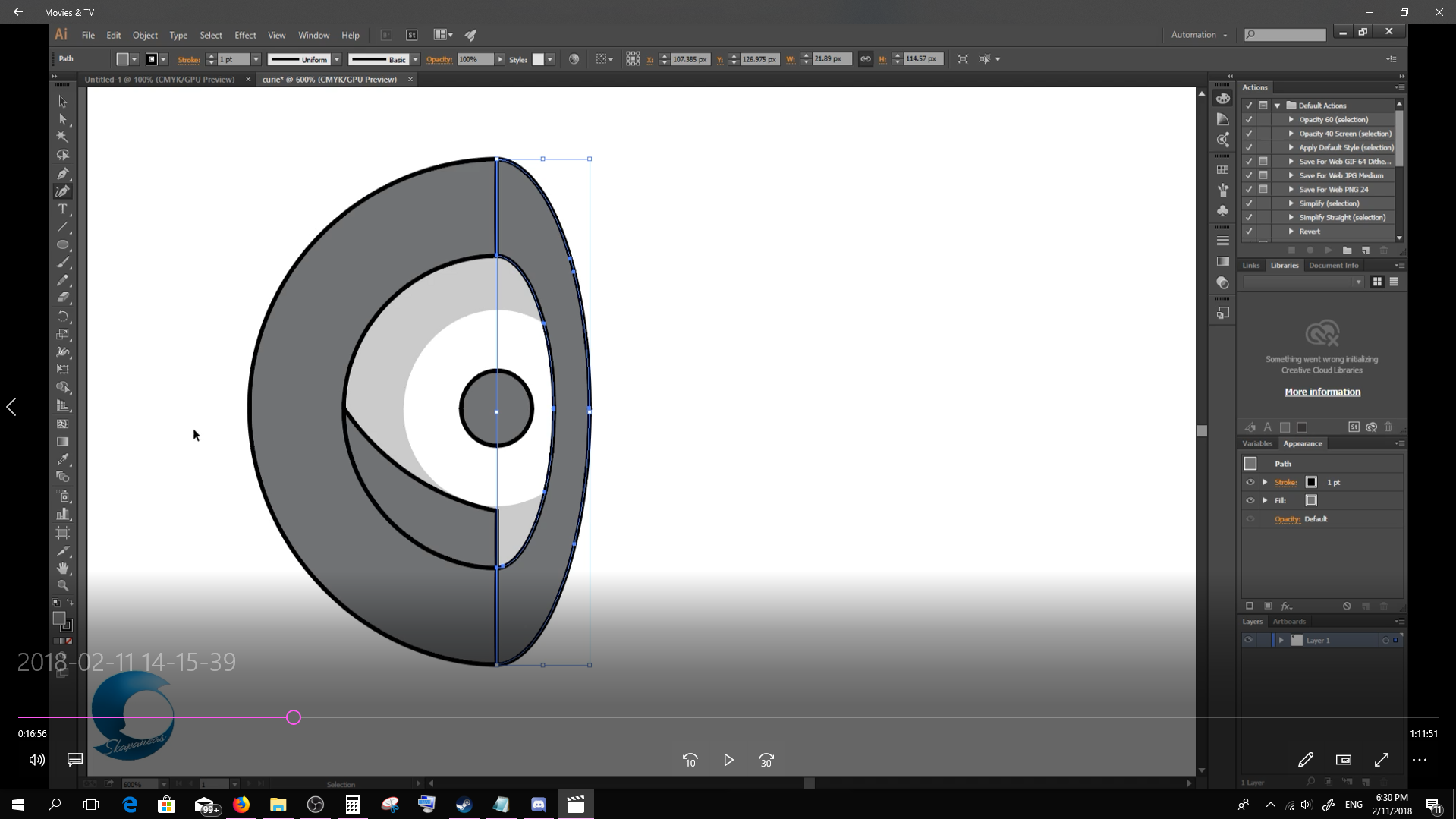Toggle the Simplify (selection) action checkbox
The width and height of the screenshot is (1456, 819).
(x=1249, y=203)
